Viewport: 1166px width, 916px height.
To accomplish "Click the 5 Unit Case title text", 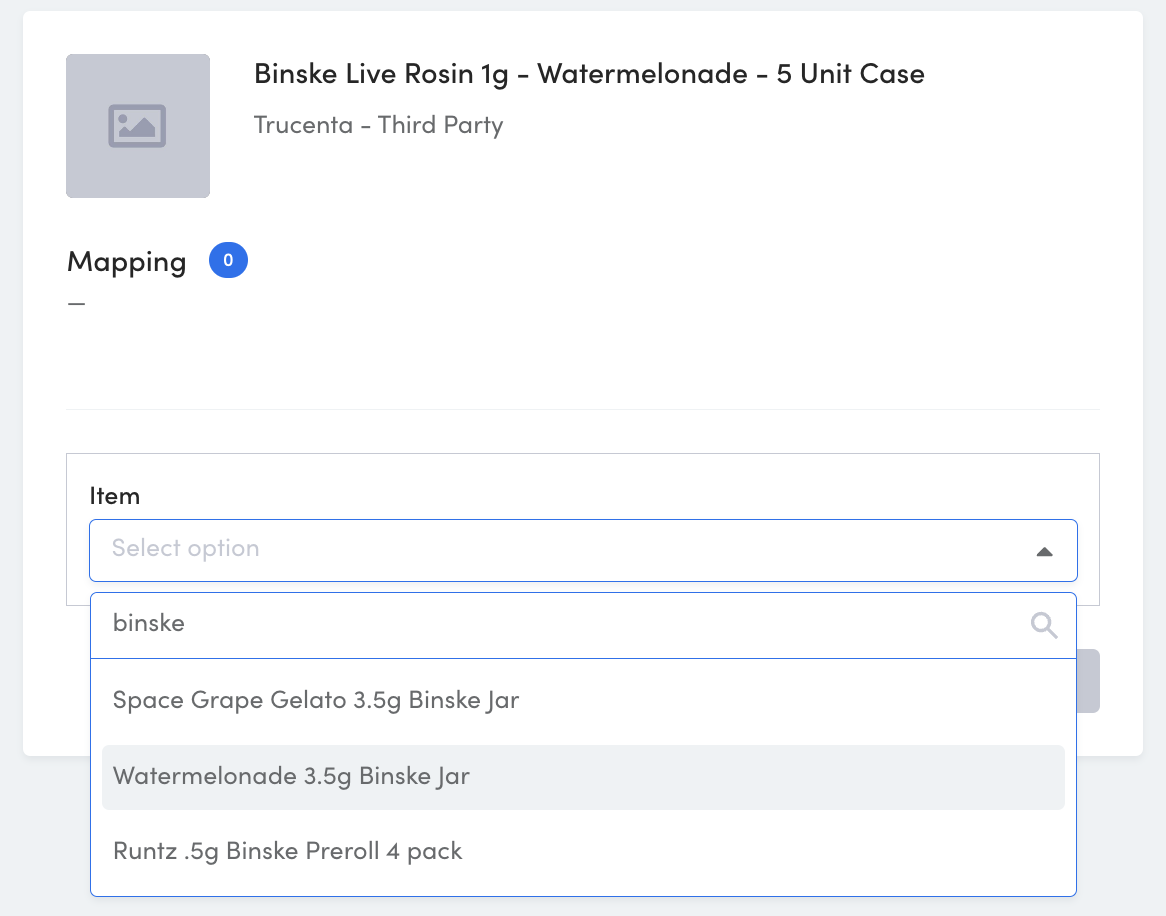I will click(x=851, y=74).
